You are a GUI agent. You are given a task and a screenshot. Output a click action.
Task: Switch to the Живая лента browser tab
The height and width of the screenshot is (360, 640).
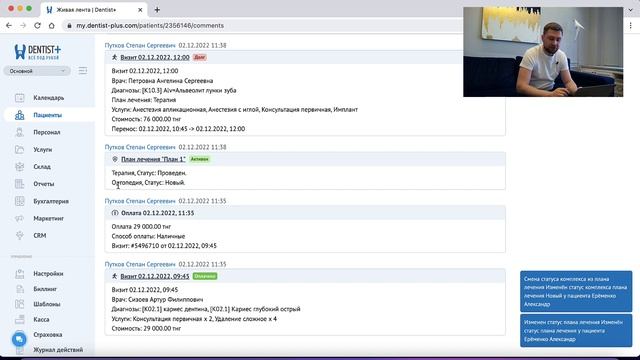94,10
